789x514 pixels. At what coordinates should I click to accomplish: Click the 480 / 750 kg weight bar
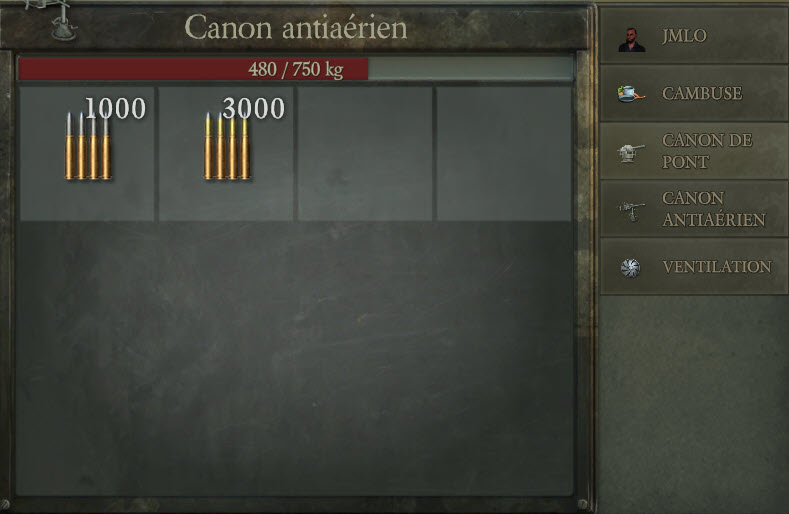click(295, 68)
